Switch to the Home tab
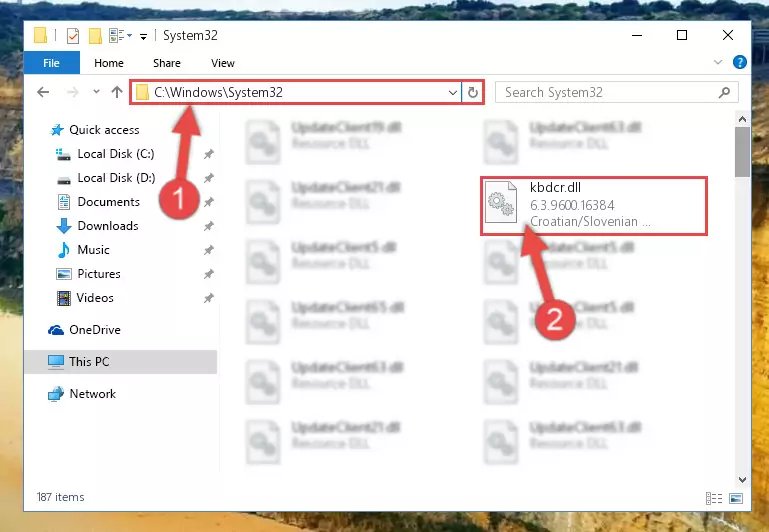Image resolution: width=769 pixels, height=532 pixels. pos(109,63)
